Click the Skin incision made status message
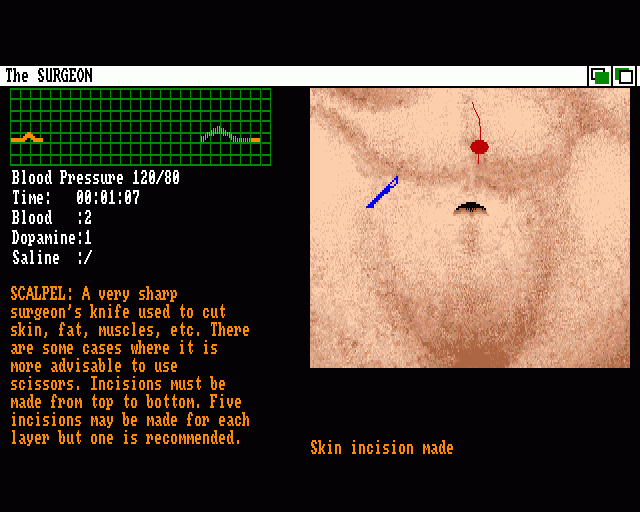 click(x=381, y=448)
